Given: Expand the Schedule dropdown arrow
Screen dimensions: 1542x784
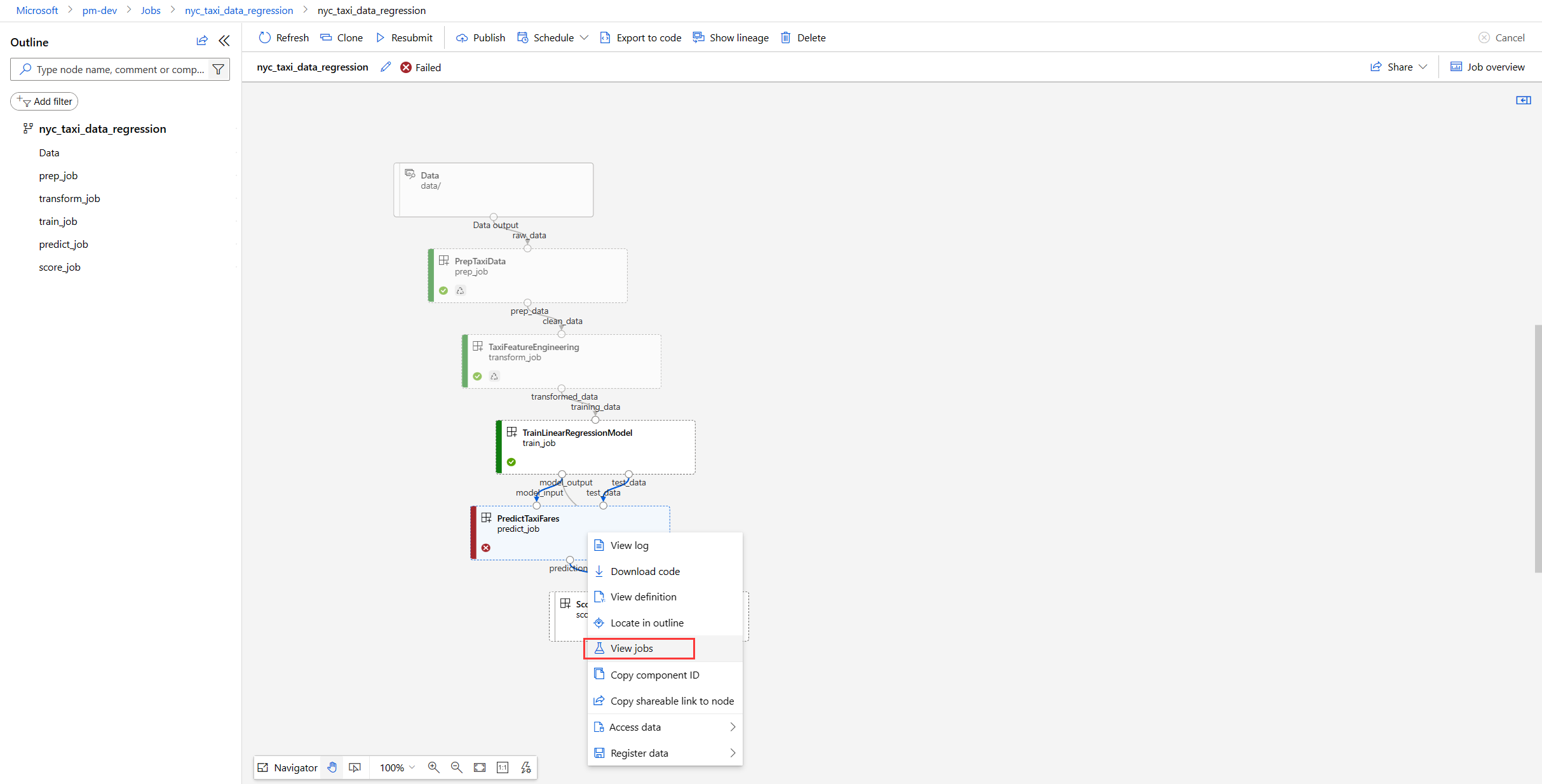Looking at the screenshot, I should pos(585,38).
